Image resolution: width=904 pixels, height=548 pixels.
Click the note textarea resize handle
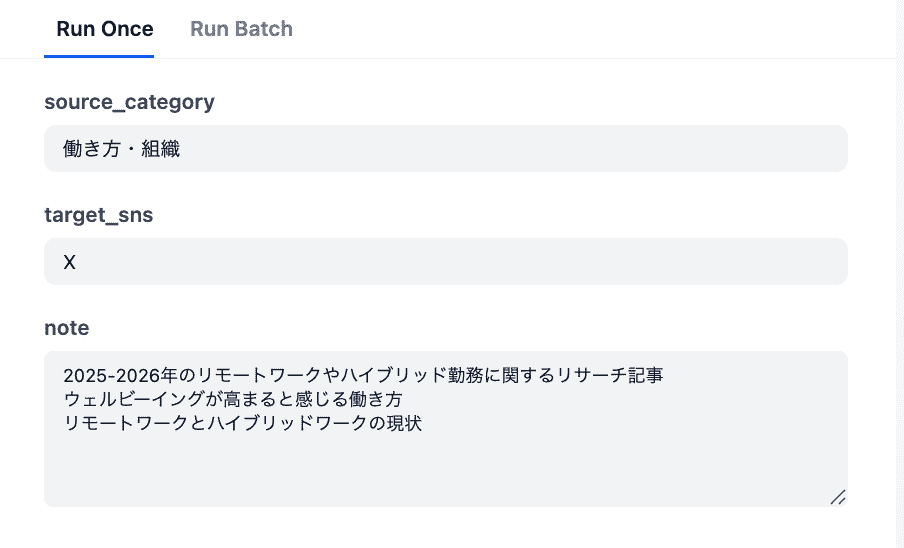click(838, 497)
